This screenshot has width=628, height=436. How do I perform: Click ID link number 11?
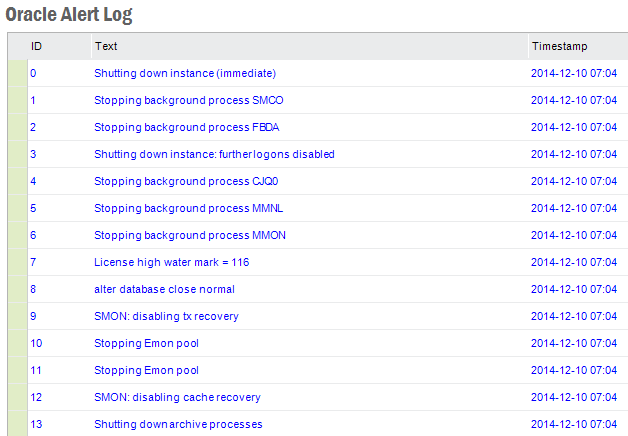coord(36,370)
